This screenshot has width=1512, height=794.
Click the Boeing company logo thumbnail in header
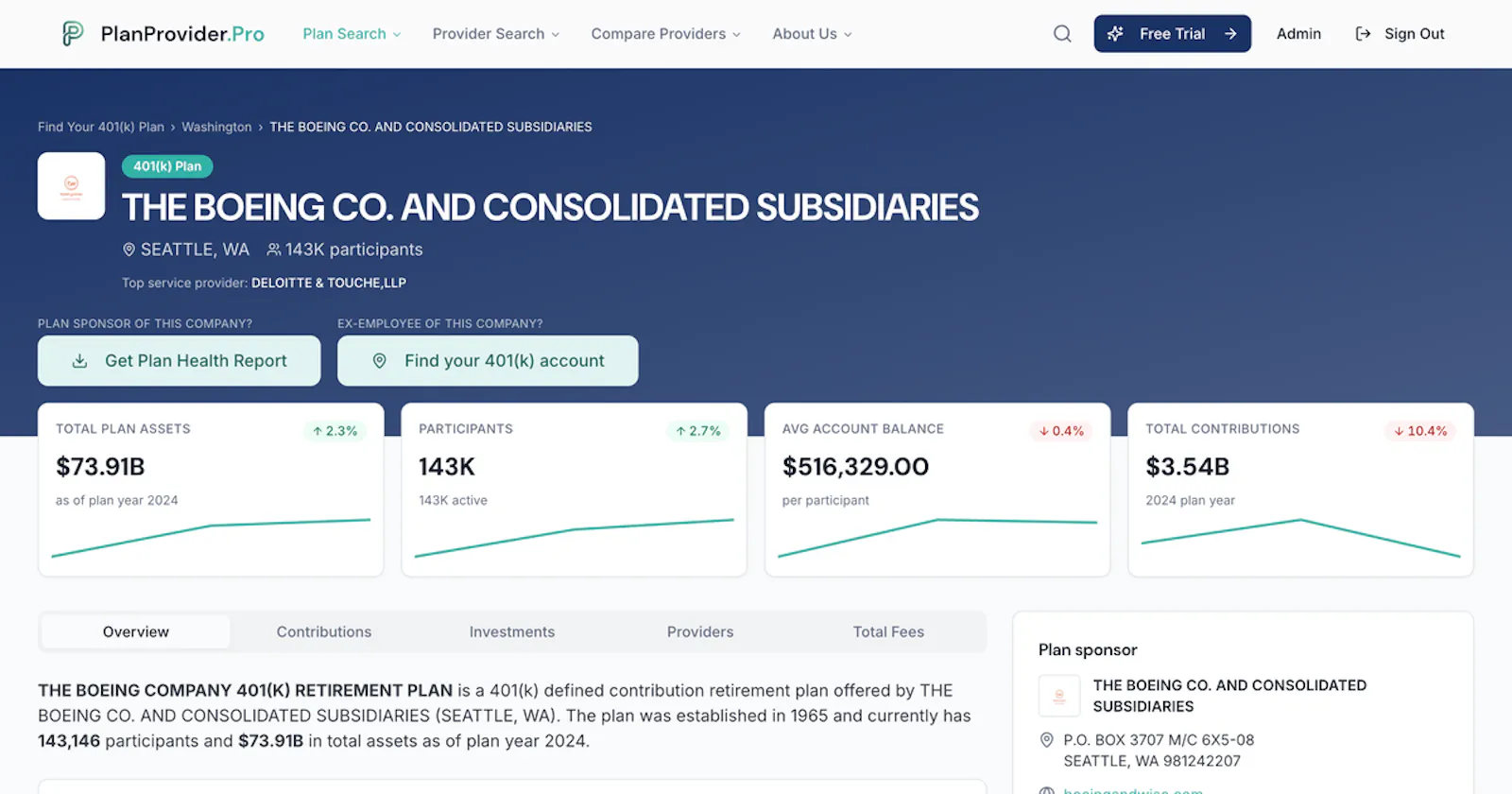[71, 186]
